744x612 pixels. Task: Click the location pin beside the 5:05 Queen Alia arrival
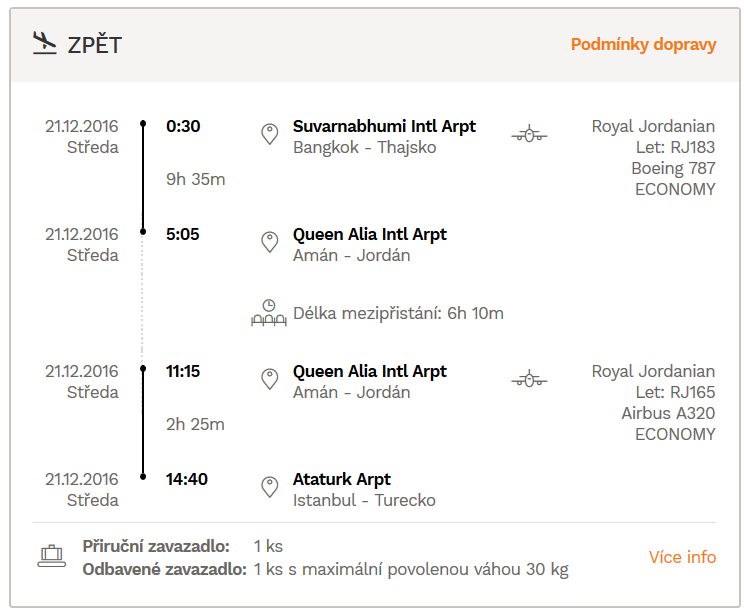(270, 242)
